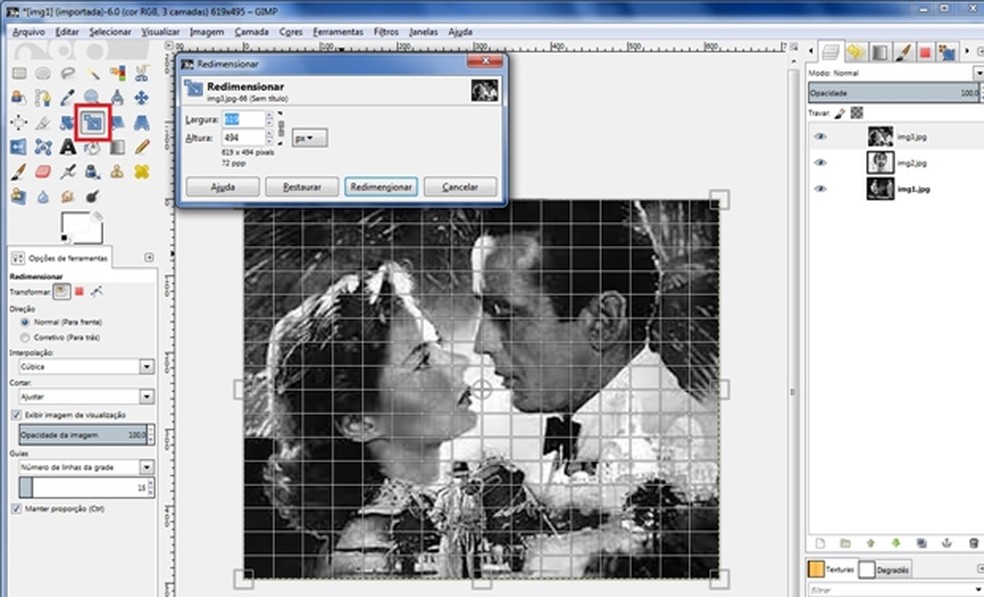The image size is (984, 597).
Task: Select the Pencil tool
Action: (x=142, y=147)
